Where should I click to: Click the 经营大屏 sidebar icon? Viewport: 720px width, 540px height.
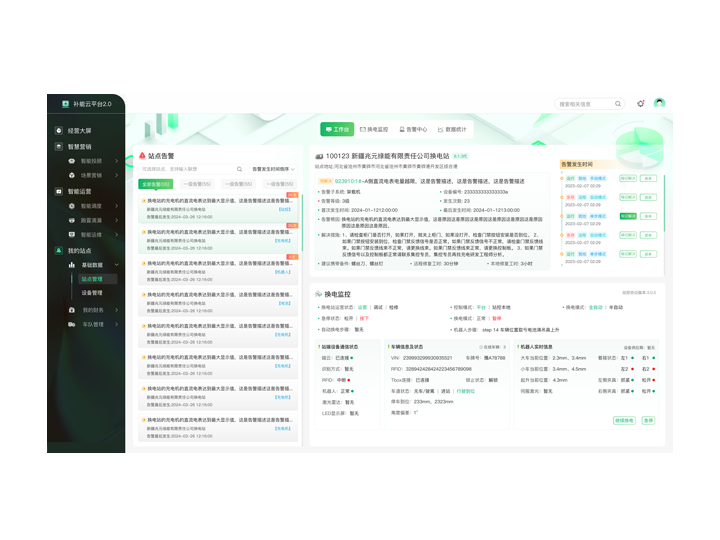(x=59, y=131)
